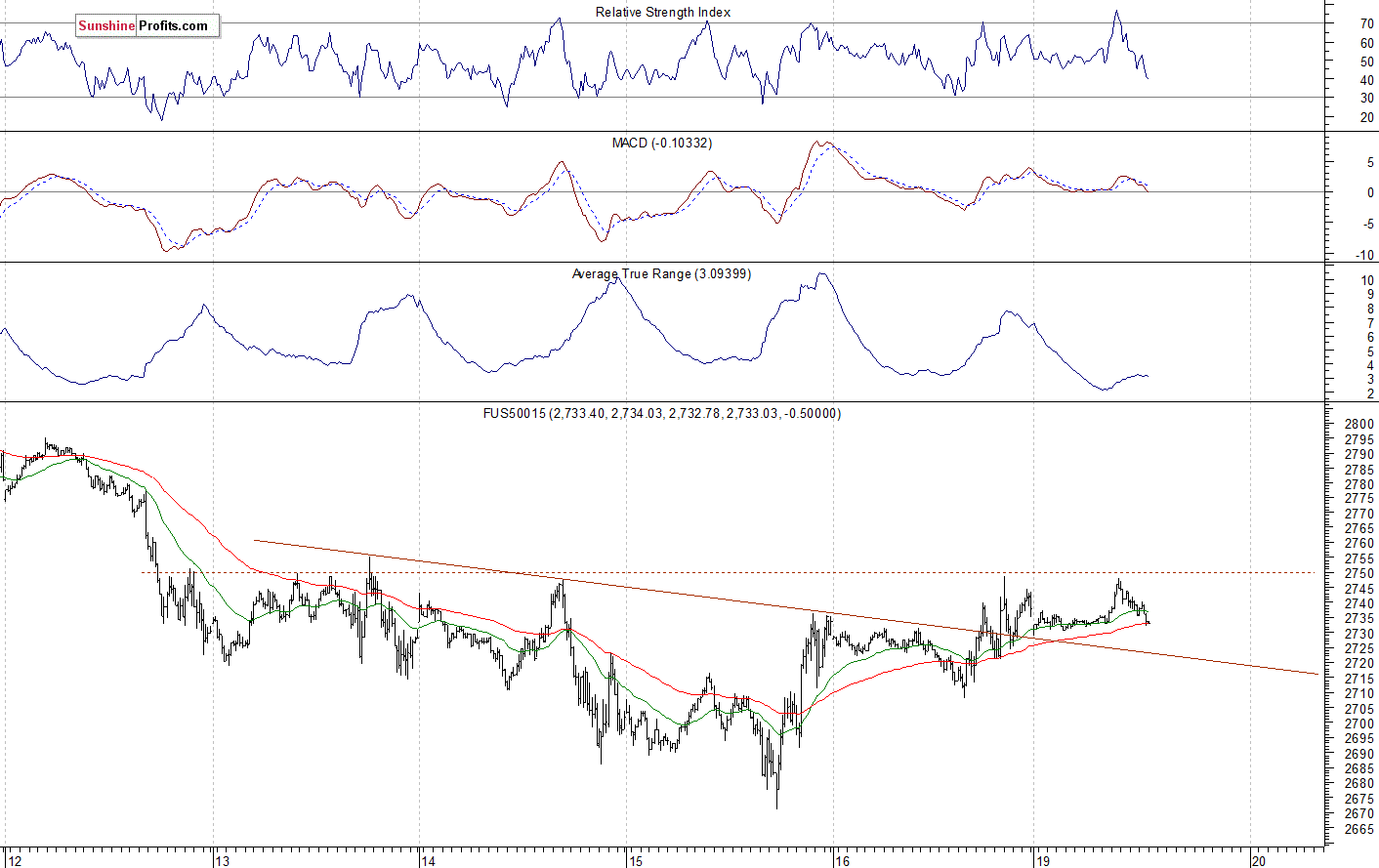Click the RSI 70 scale value
1379x868 pixels.
(x=1366, y=23)
